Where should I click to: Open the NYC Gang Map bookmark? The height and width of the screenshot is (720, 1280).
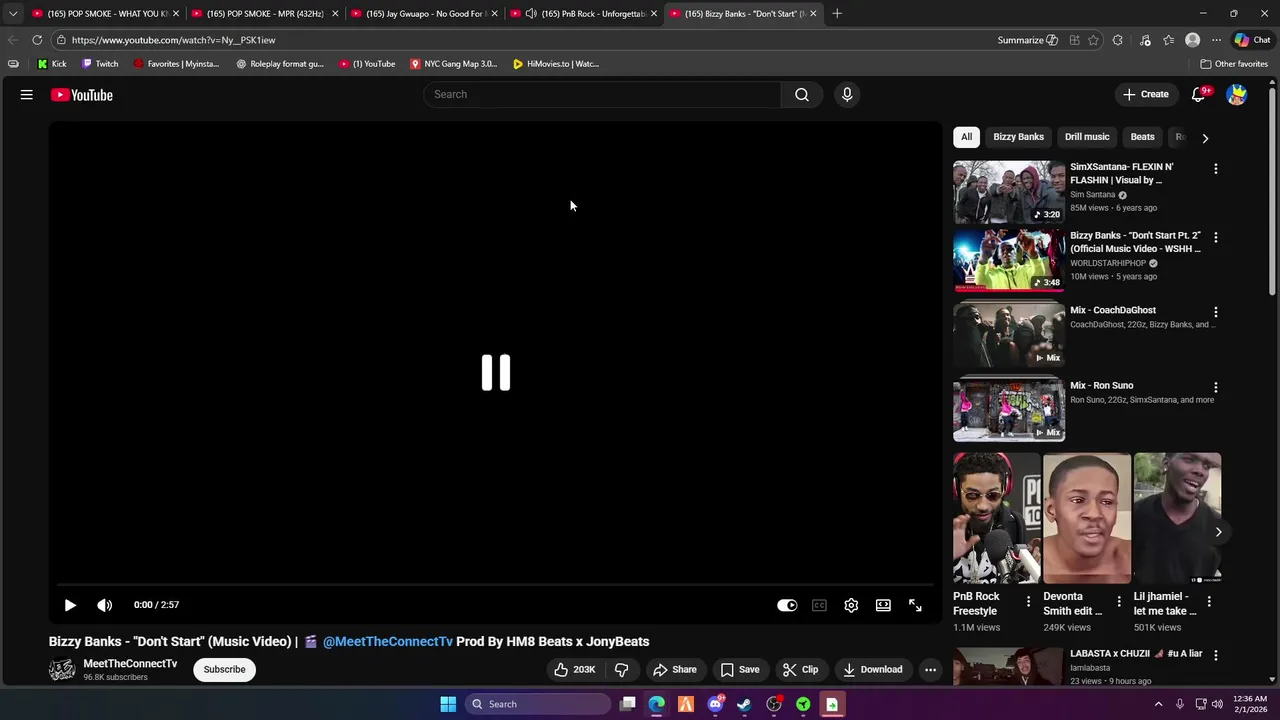click(x=453, y=64)
